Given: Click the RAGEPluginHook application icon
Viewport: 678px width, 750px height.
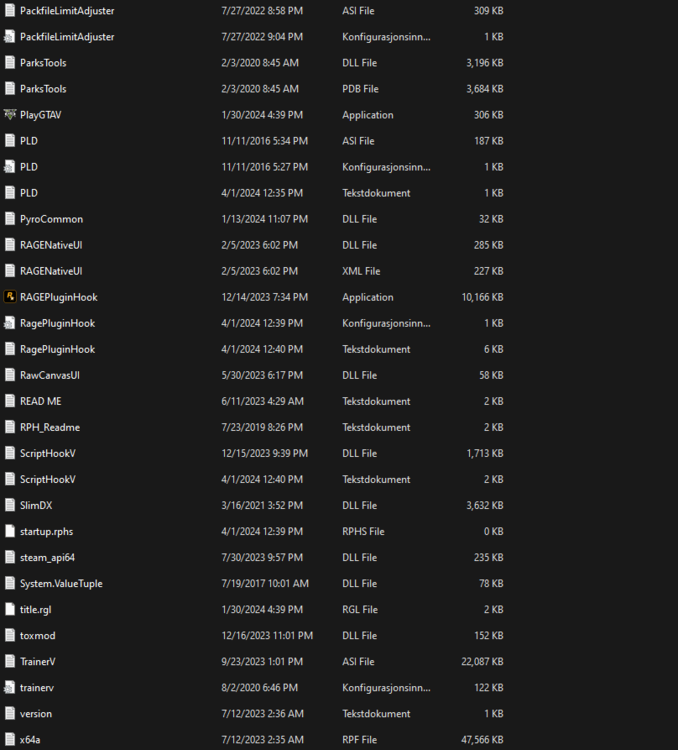Looking at the screenshot, I should coord(10,297).
